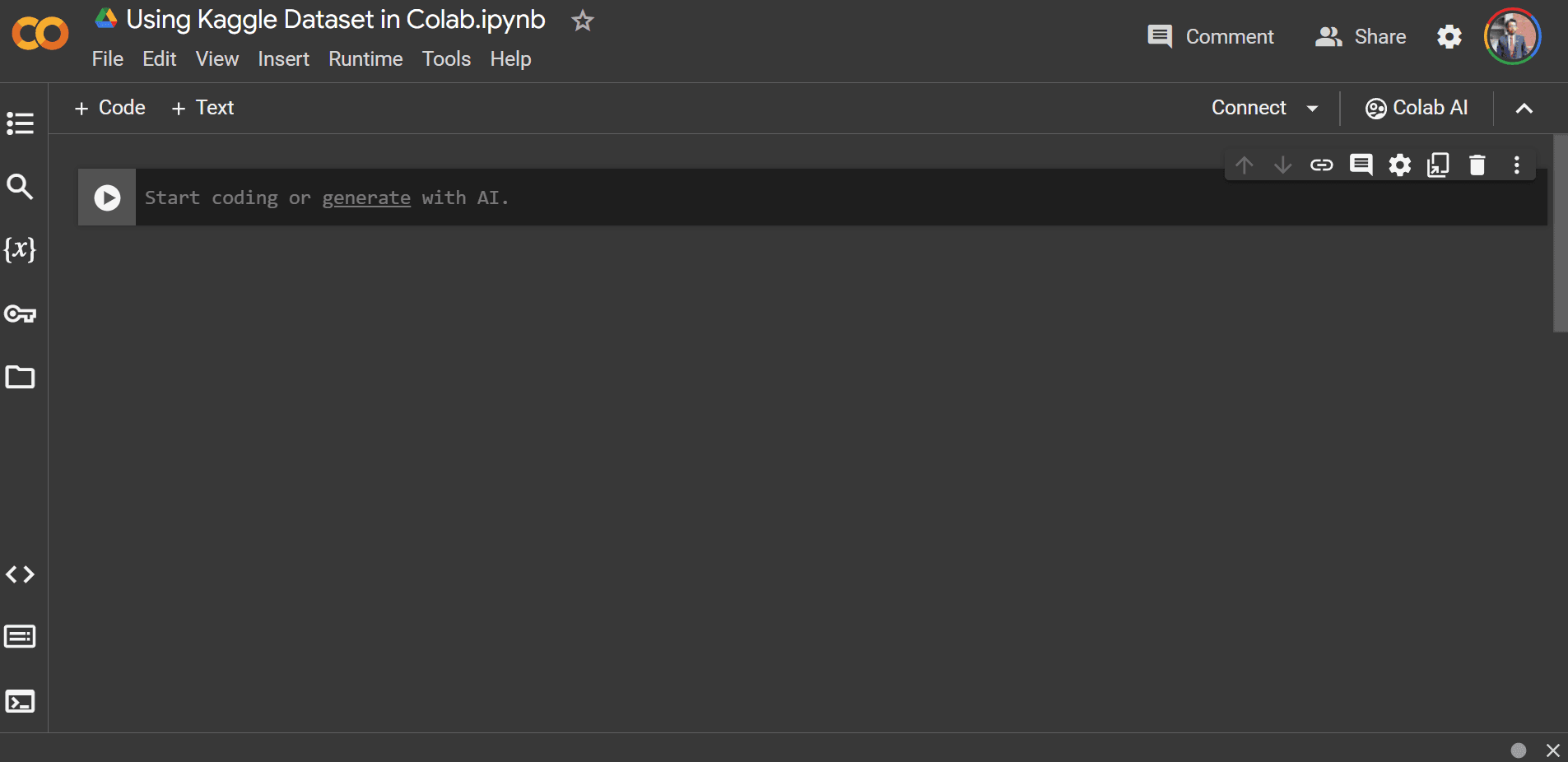Open the Code snippets panel
This screenshot has height=762, width=1568.
tap(20, 574)
